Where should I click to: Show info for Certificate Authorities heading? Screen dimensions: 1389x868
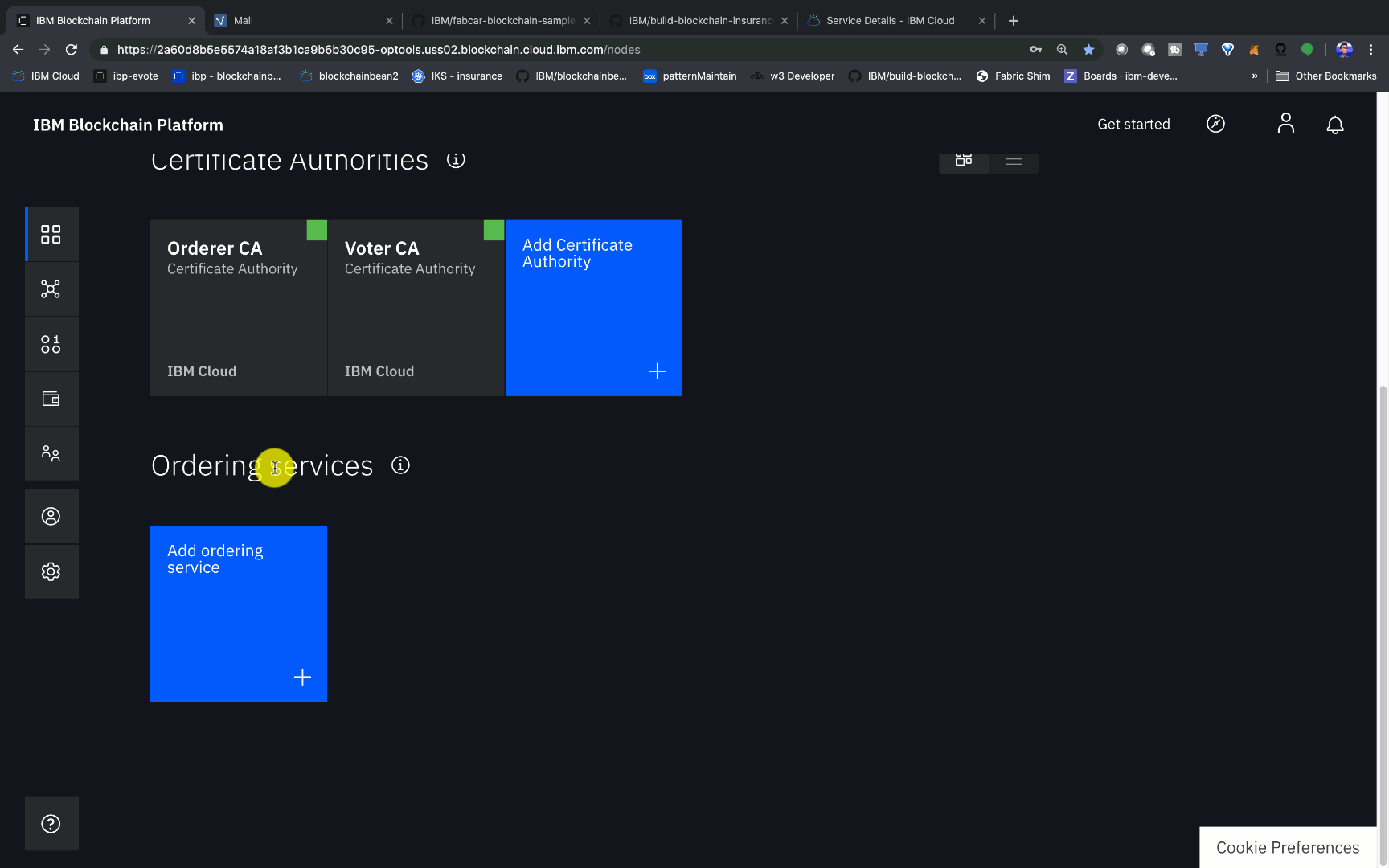456,160
